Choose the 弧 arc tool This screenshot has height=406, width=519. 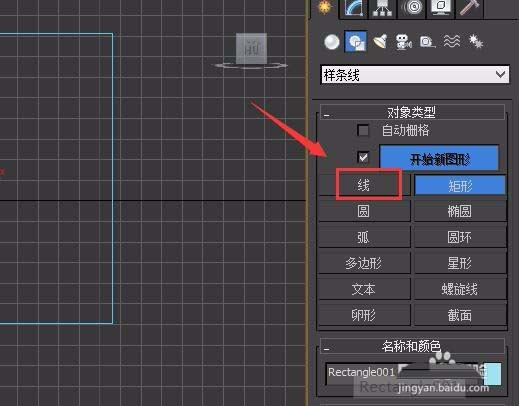coord(364,237)
